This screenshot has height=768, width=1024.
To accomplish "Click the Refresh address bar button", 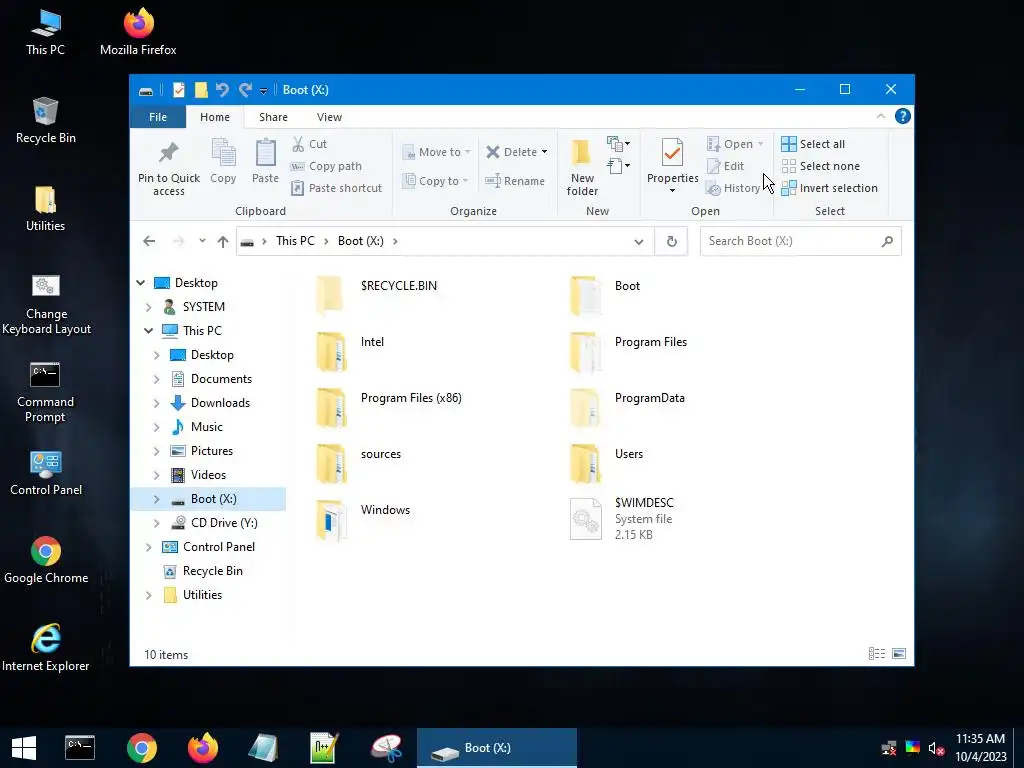I will [671, 242].
